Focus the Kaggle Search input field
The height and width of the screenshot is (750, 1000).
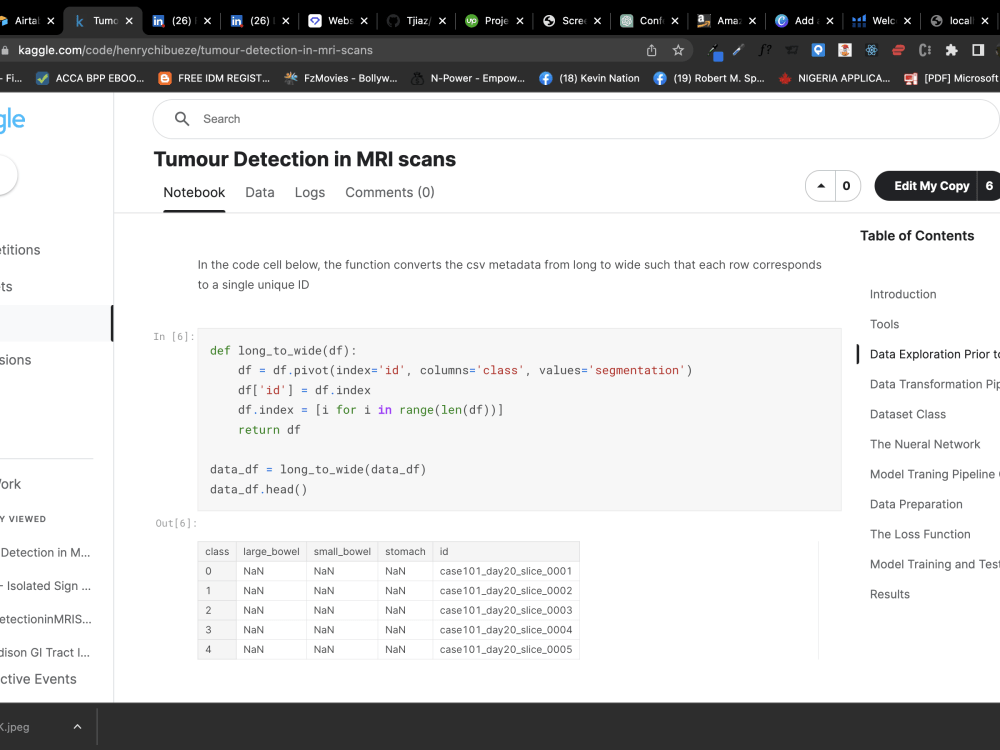[x=576, y=119]
